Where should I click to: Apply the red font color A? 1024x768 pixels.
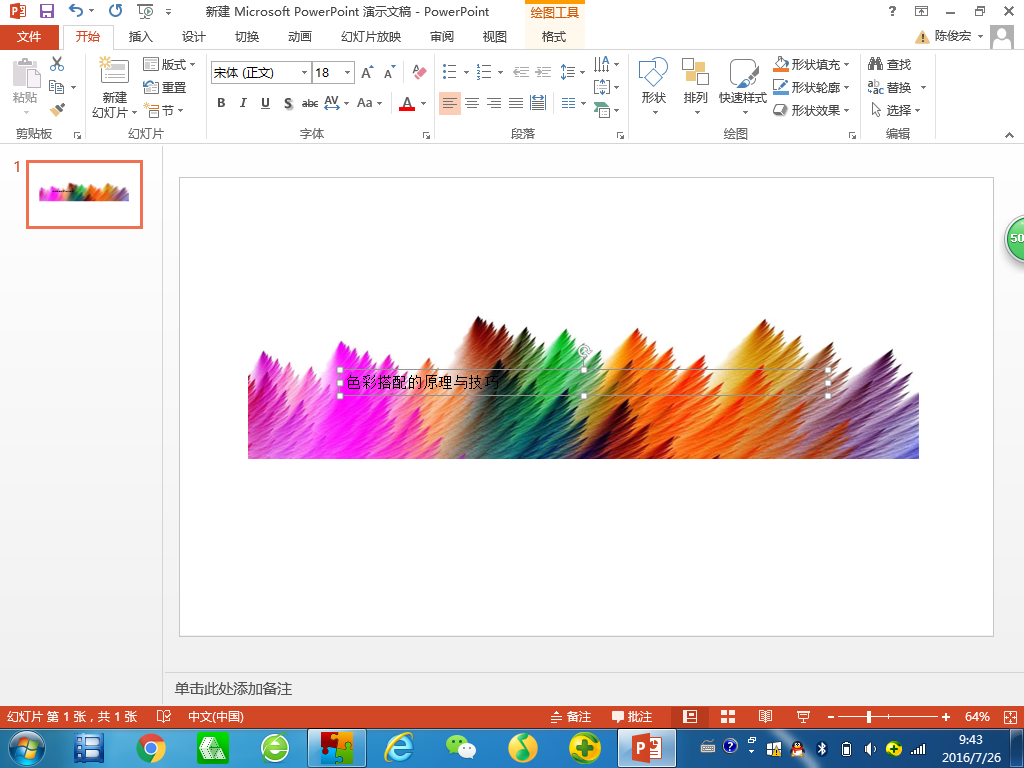pyautogui.click(x=407, y=103)
